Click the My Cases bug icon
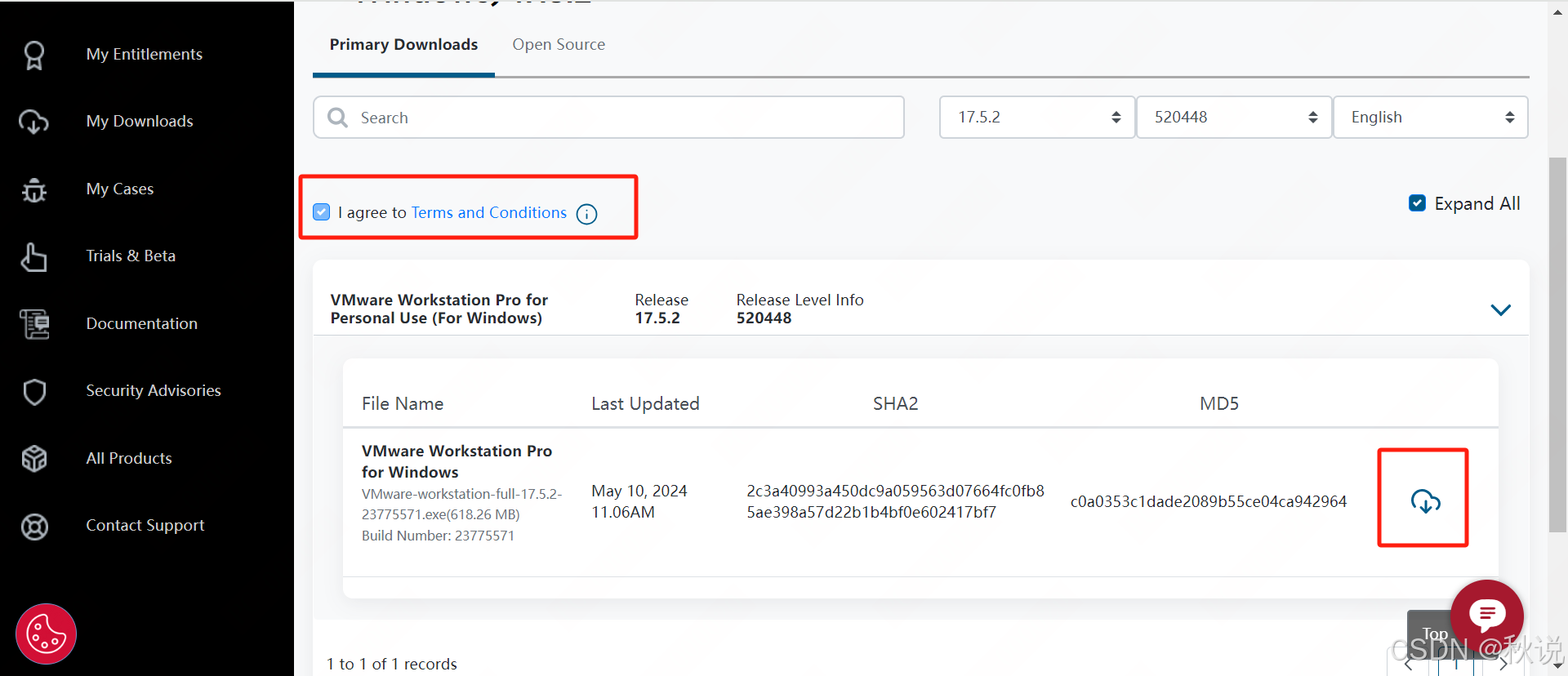1568x676 pixels. pyautogui.click(x=34, y=189)
